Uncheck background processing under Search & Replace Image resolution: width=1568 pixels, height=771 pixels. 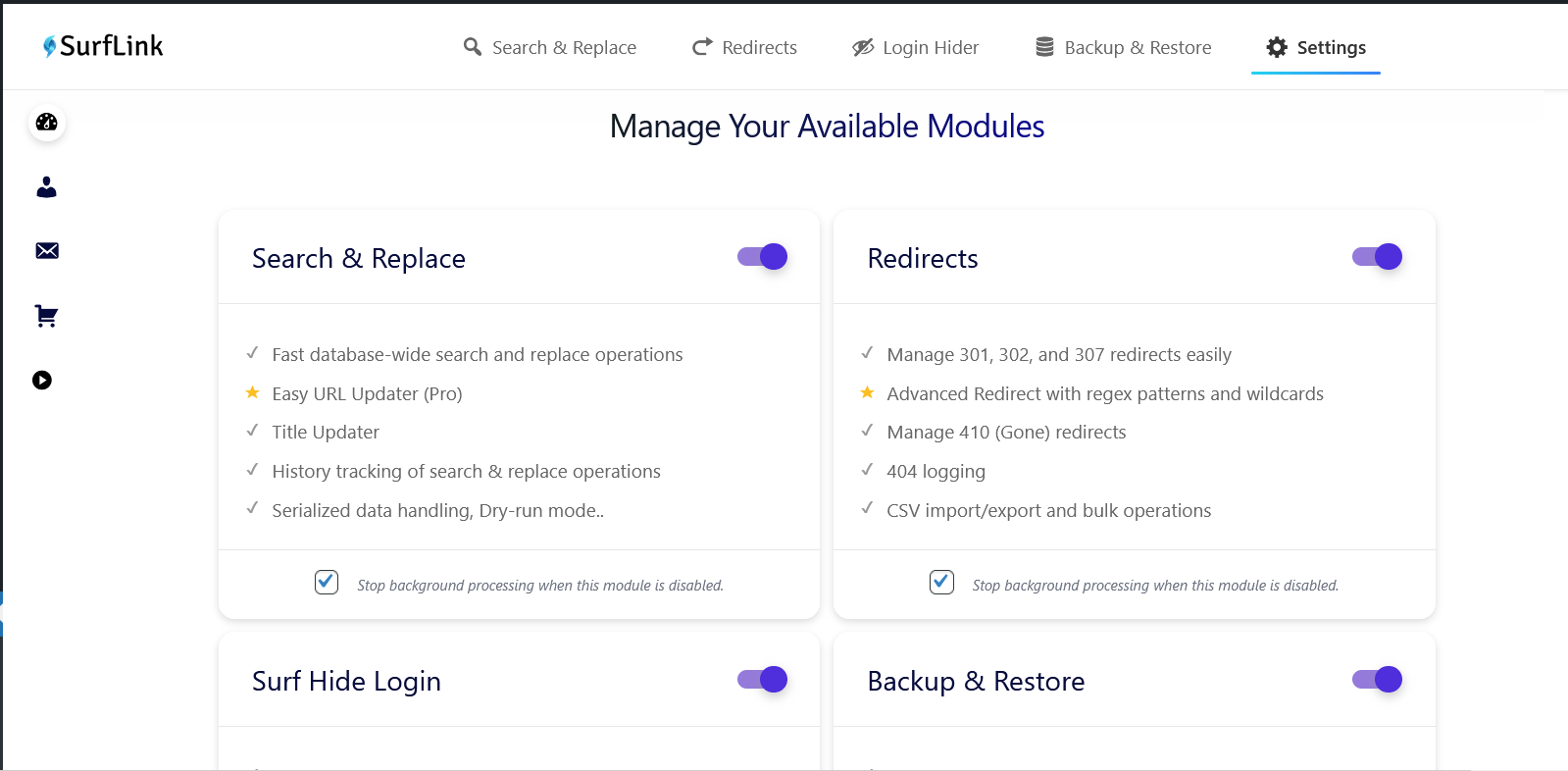[x=327, y=583]
